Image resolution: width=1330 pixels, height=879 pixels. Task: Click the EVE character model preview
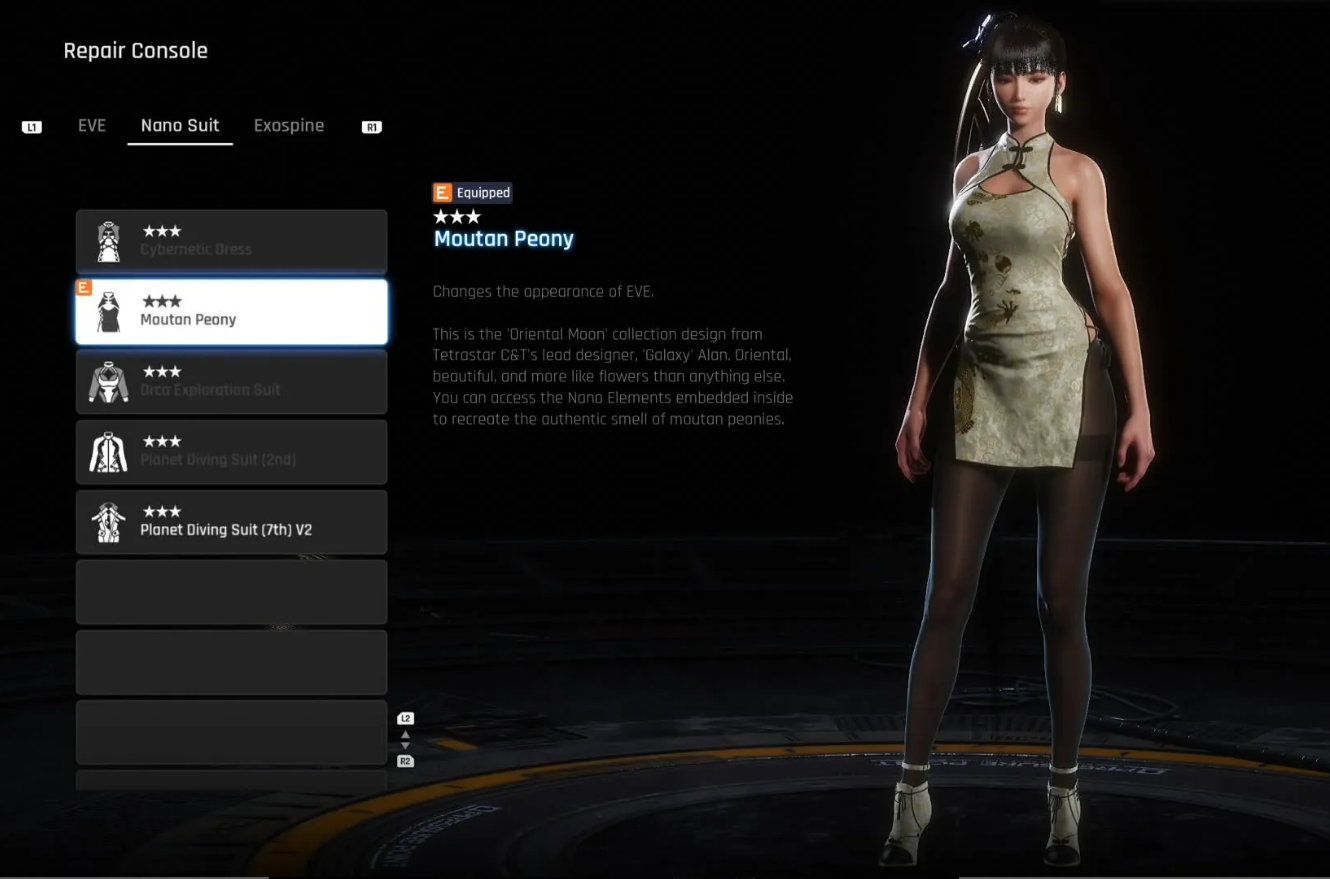[1025, 440]
